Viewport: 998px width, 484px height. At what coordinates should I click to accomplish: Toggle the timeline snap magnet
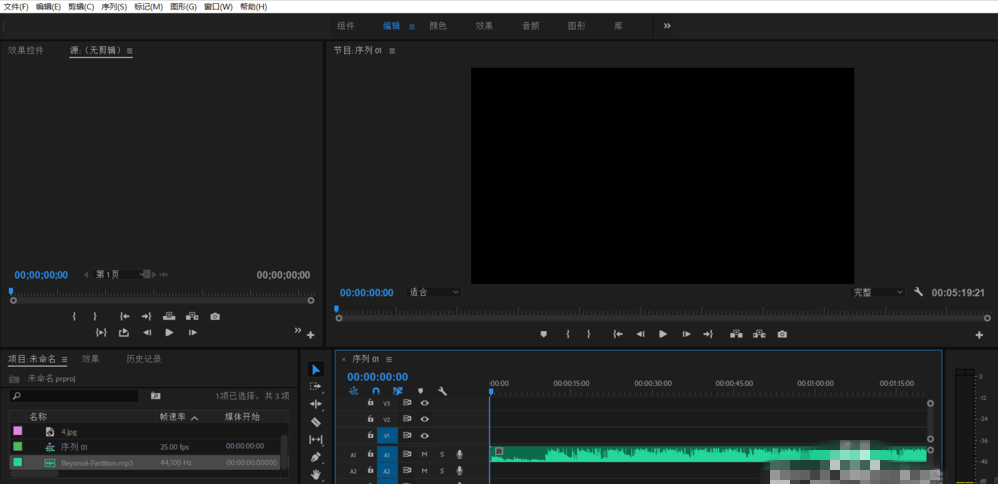(376, 391)
